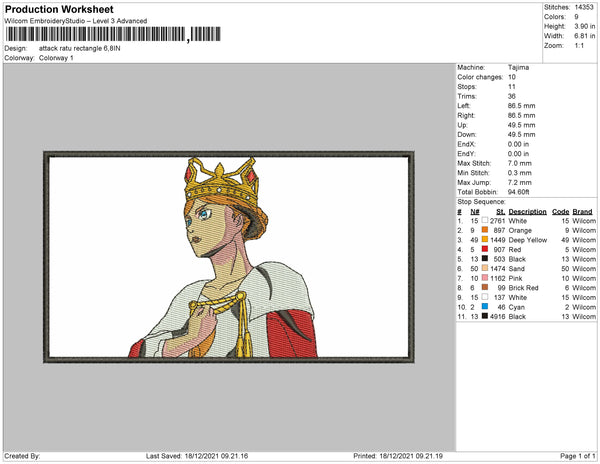Click the 'N#' column header
This screenshot has height=464, width=600.
pyautogui.click(x=475, y=212)
